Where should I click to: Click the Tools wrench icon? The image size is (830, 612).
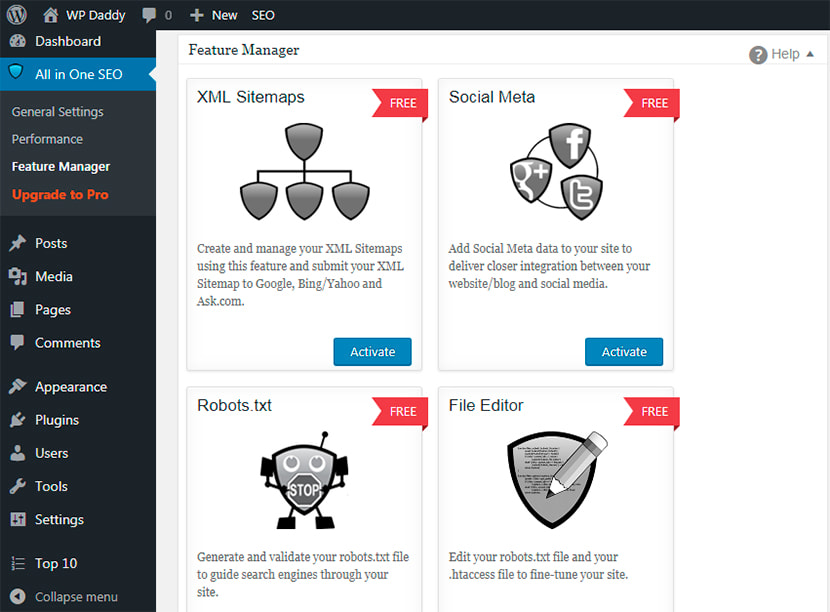click(17, 486)
